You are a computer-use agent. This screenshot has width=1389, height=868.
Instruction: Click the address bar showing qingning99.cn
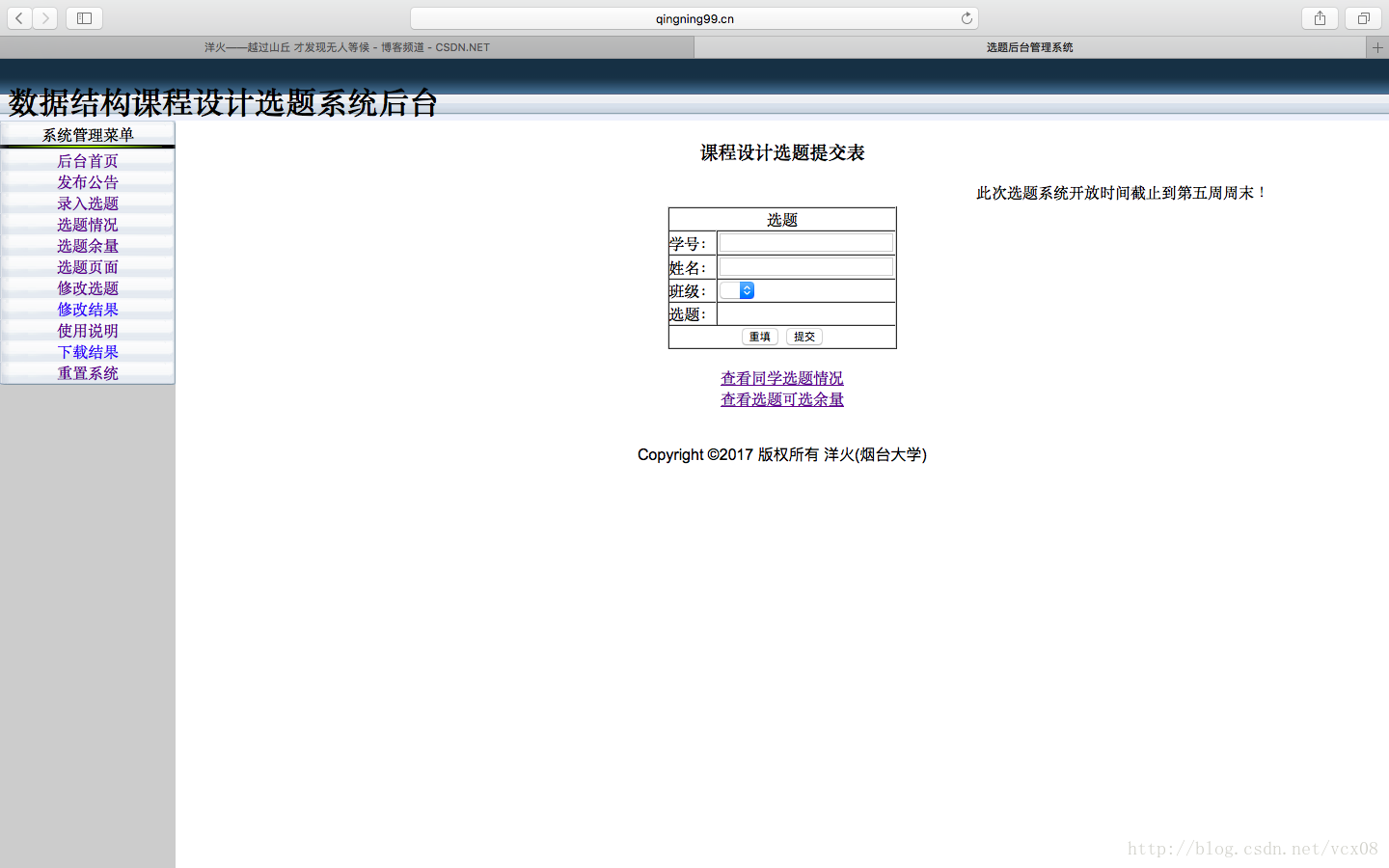tap(693, 17)
